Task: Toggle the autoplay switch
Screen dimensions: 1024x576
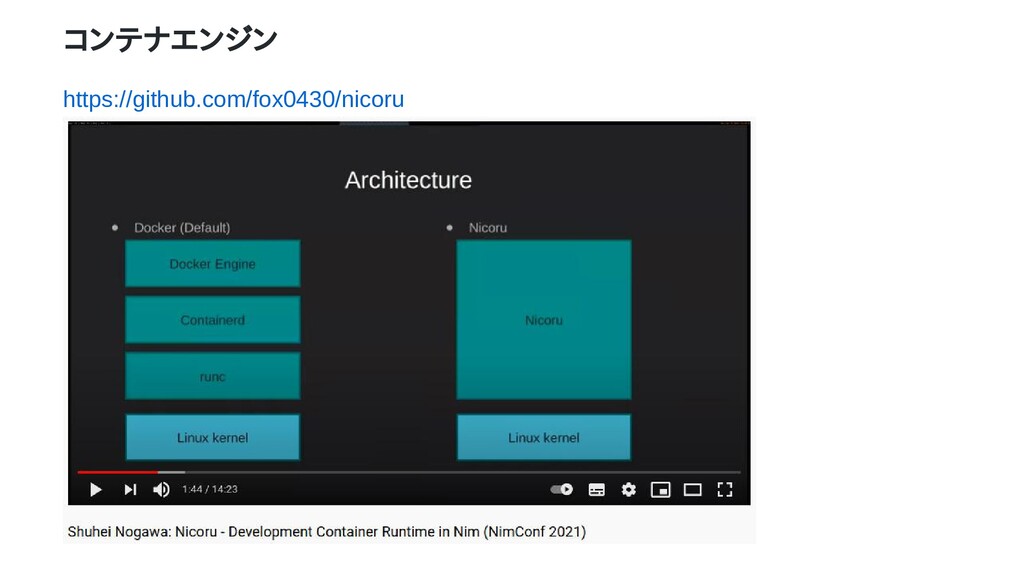Action: click(561, 489)
